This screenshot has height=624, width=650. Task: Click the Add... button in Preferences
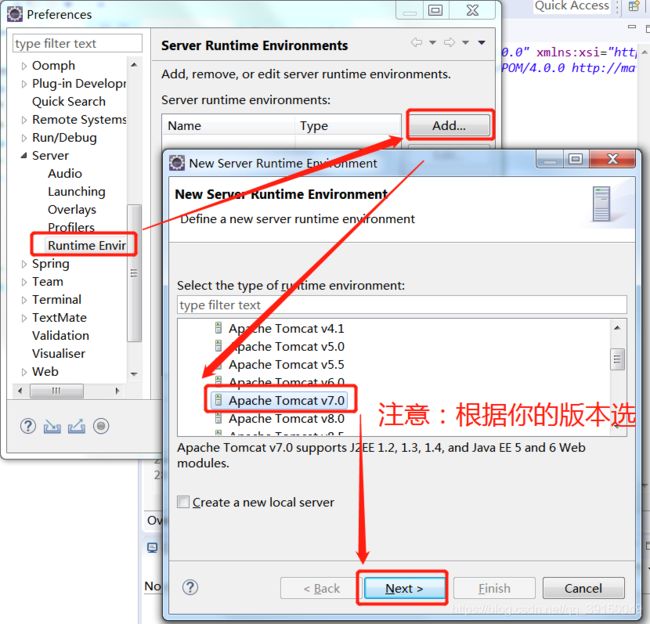449,125
